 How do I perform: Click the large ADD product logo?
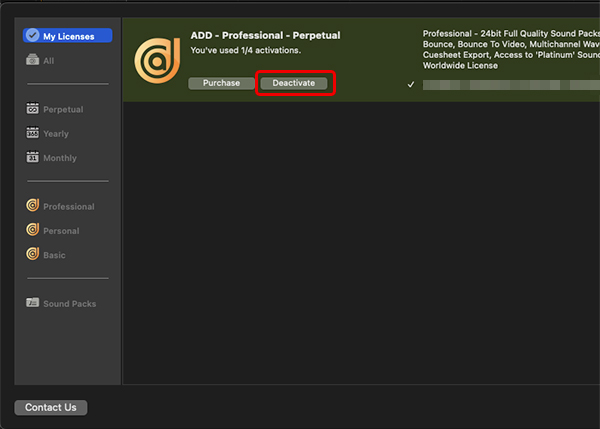(157, 60)
